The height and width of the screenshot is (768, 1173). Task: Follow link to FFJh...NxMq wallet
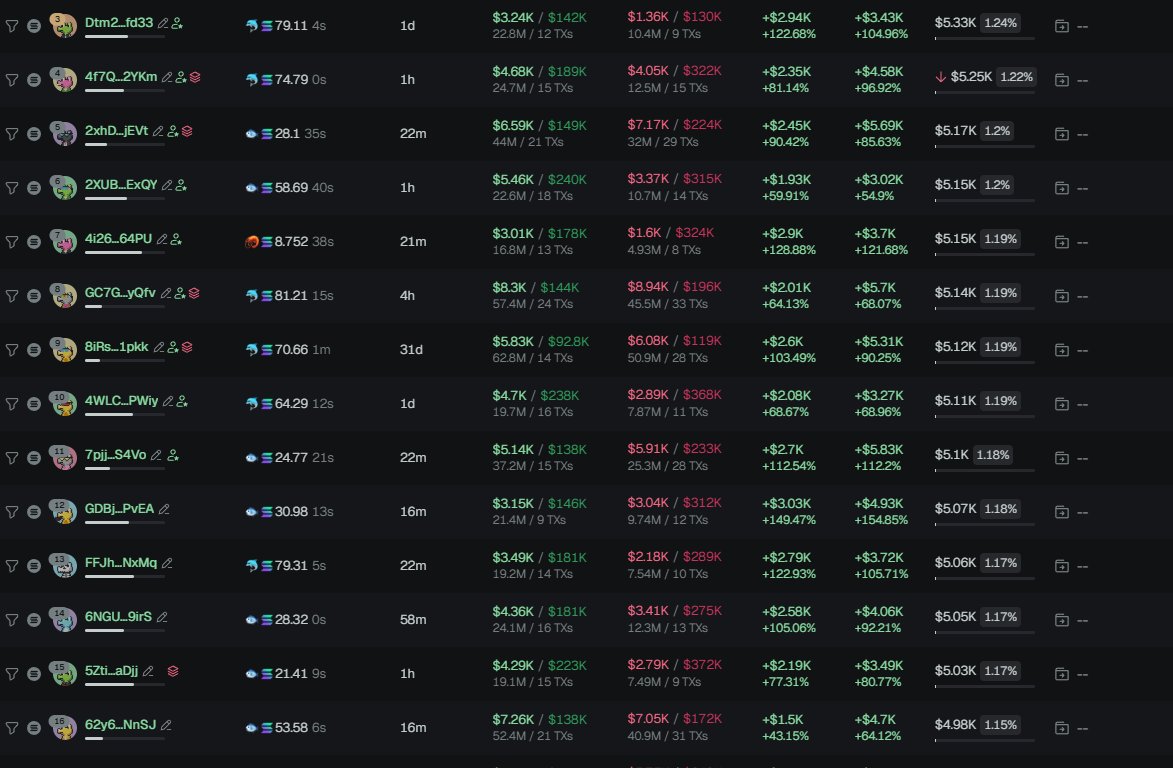[x=121, y=562]
